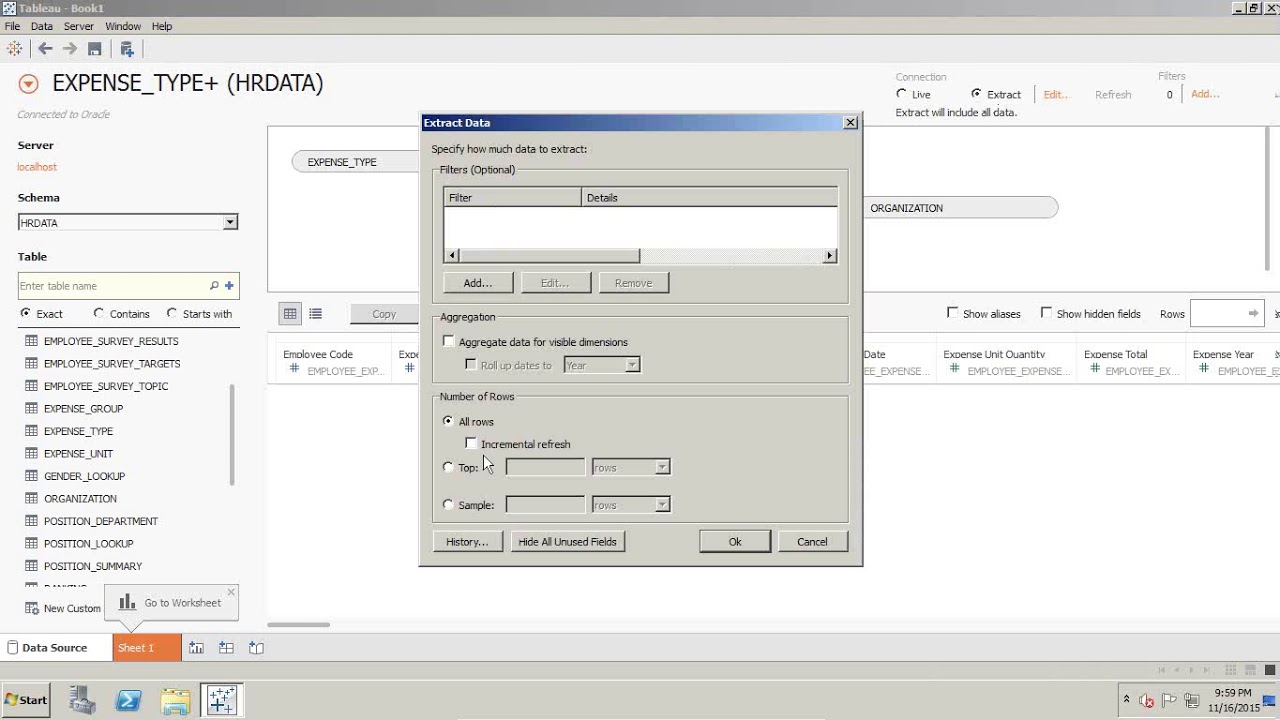The image size is (1280, 720).
Task: Click the Hide All Unused Fields button
Action: click(567, 542)
